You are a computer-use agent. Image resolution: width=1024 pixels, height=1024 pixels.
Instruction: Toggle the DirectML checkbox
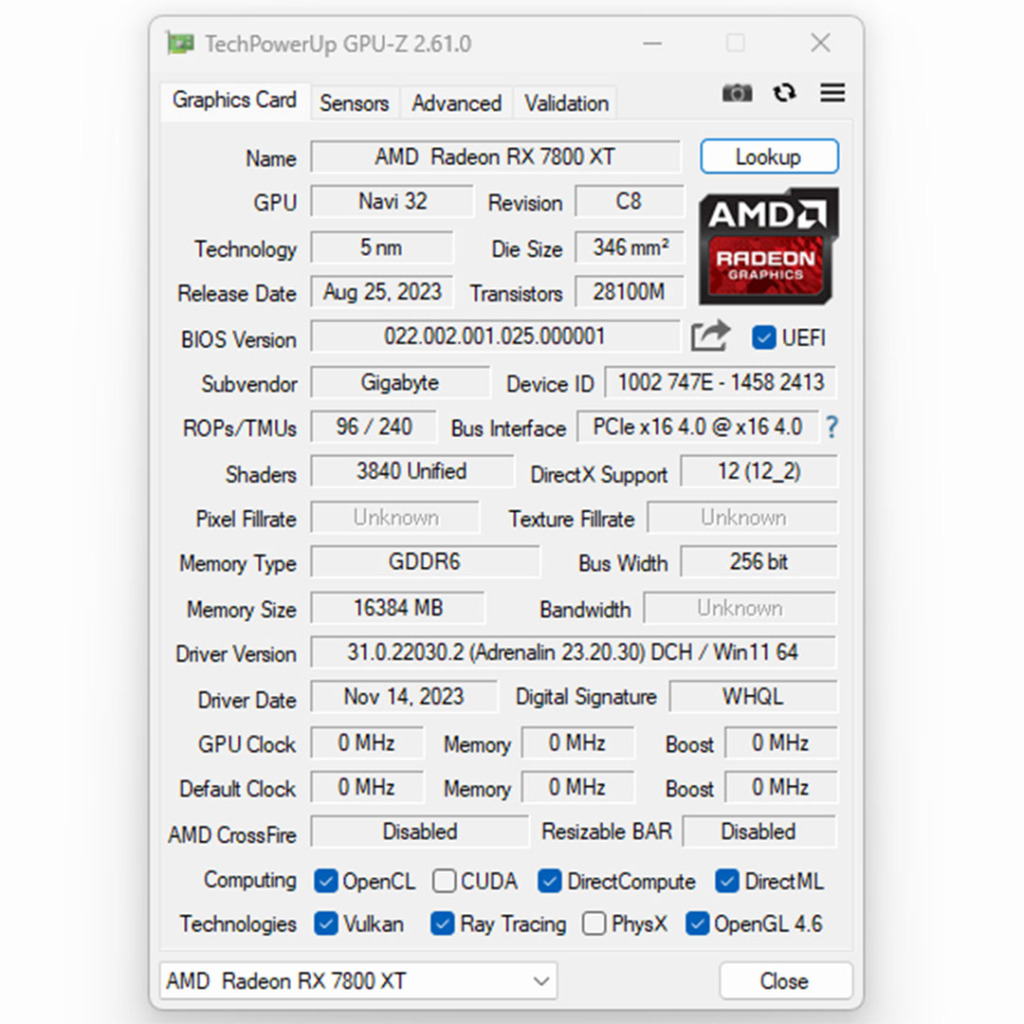pos(726,881)
